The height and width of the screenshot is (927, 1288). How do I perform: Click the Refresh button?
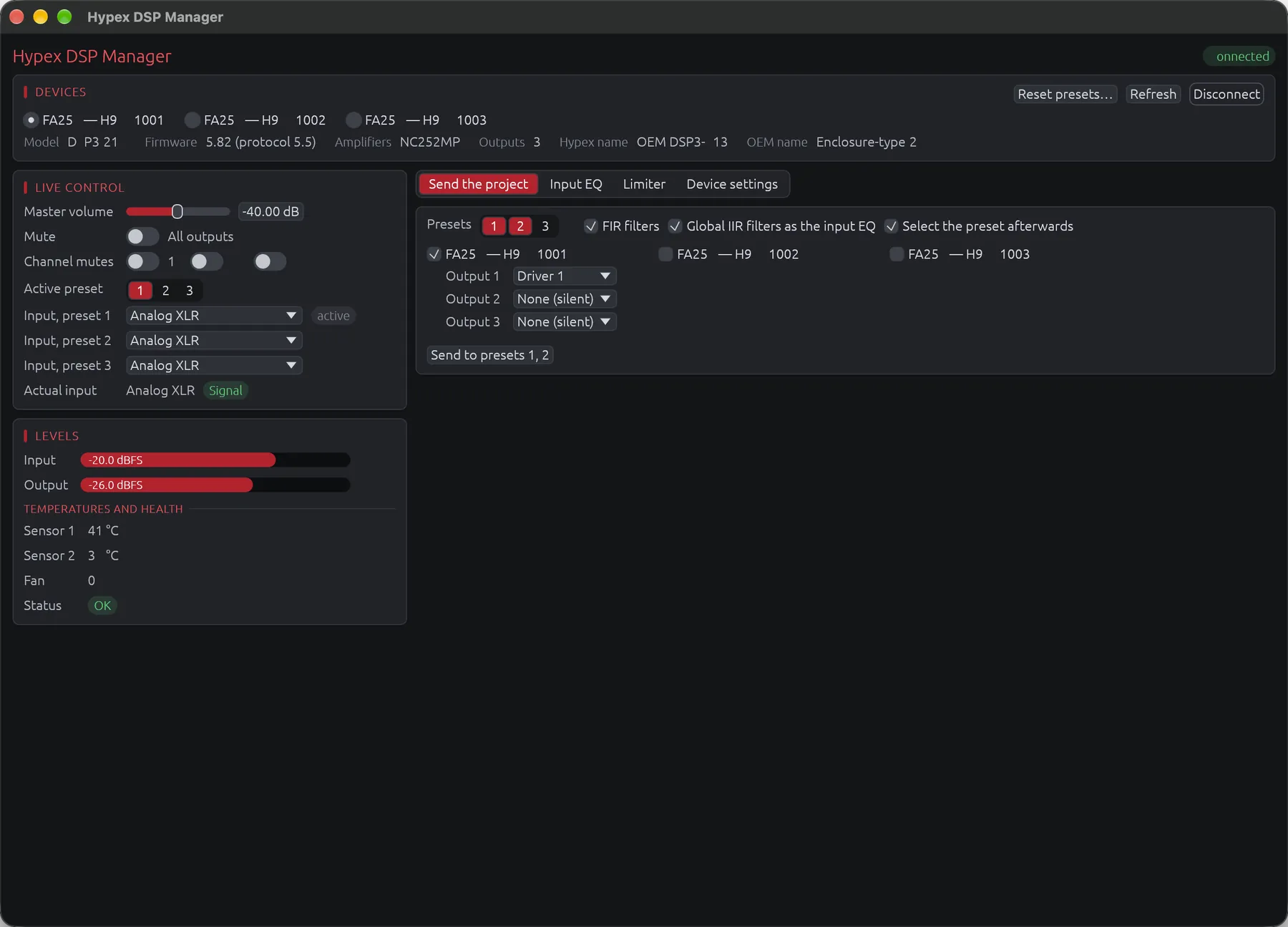click(1153, 94)
